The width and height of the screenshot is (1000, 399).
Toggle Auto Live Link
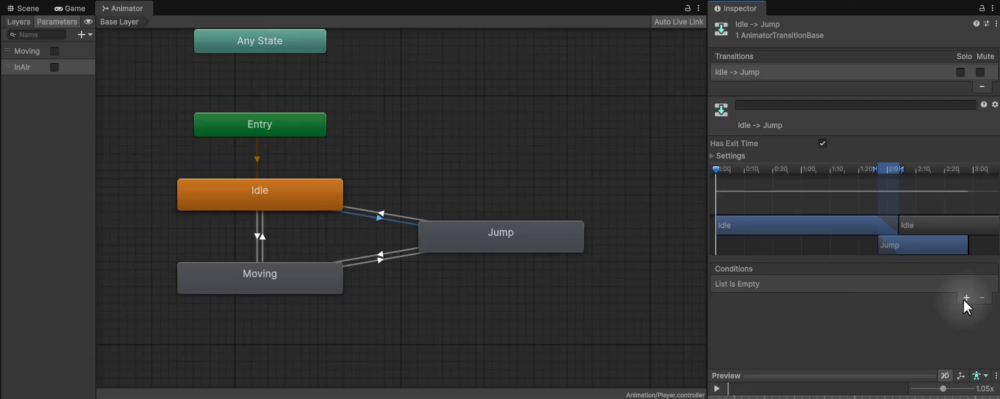pyautogui.click(x=679, y=22)
